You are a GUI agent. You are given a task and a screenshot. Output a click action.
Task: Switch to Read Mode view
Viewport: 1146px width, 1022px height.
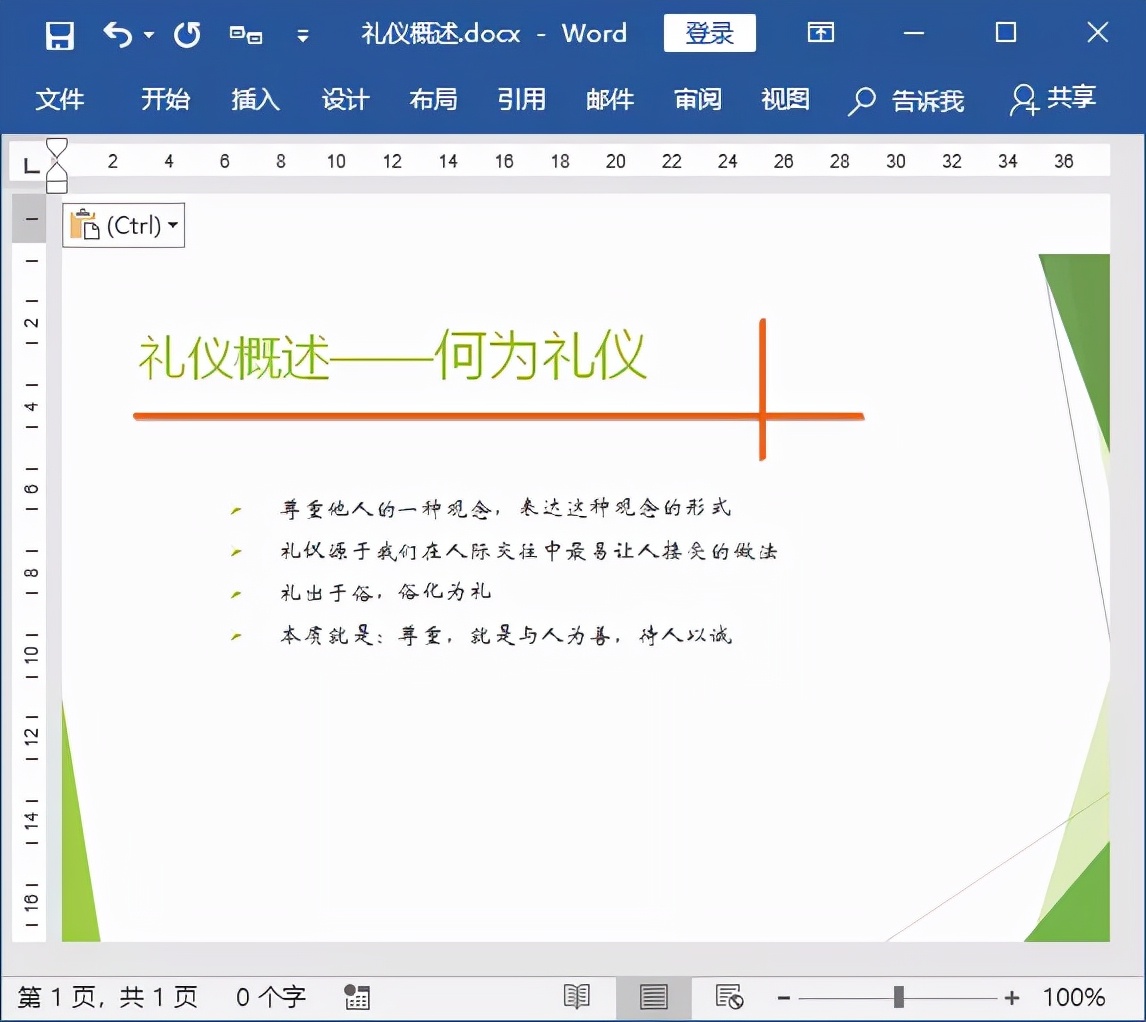[578, 997]
